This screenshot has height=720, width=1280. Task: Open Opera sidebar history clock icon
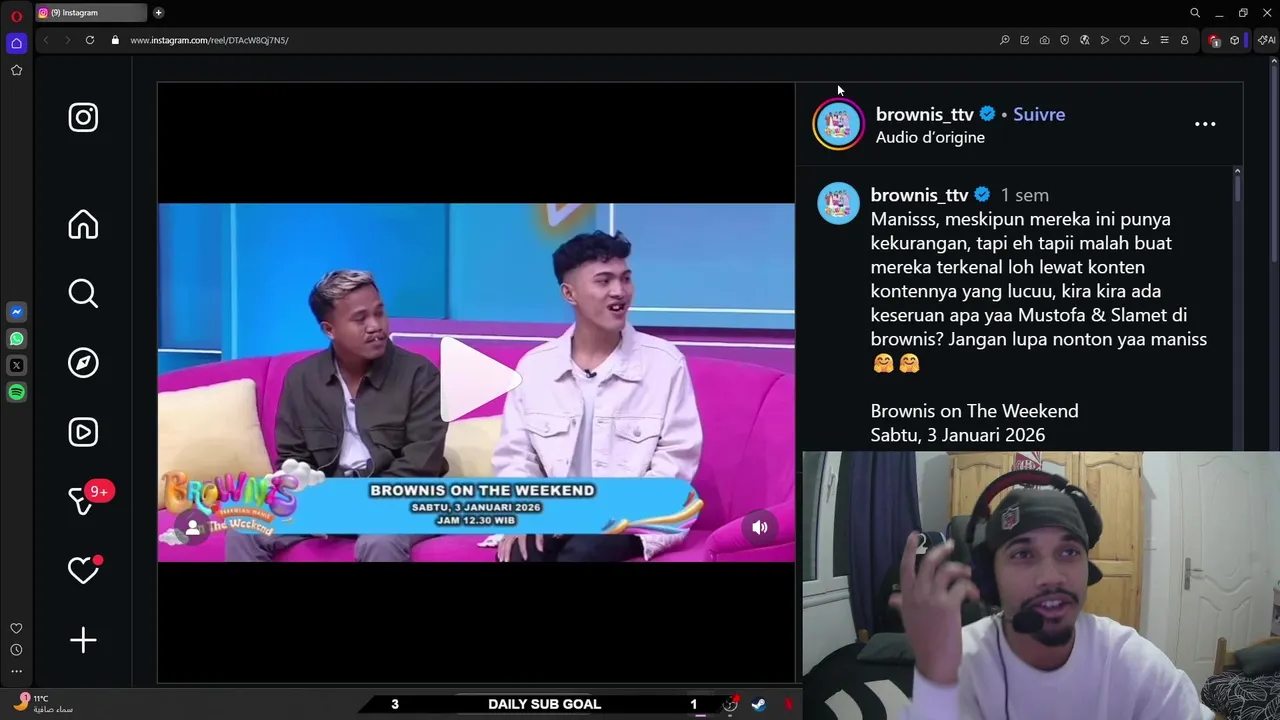(16, 650)
